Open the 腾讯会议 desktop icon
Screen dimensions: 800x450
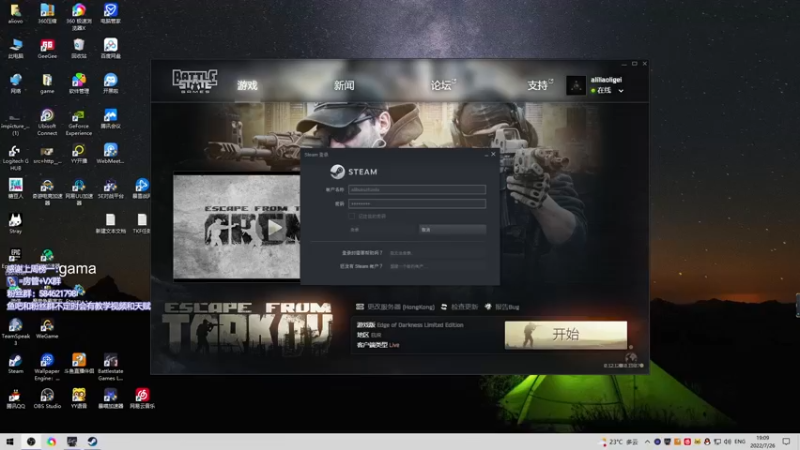[110, 119]
